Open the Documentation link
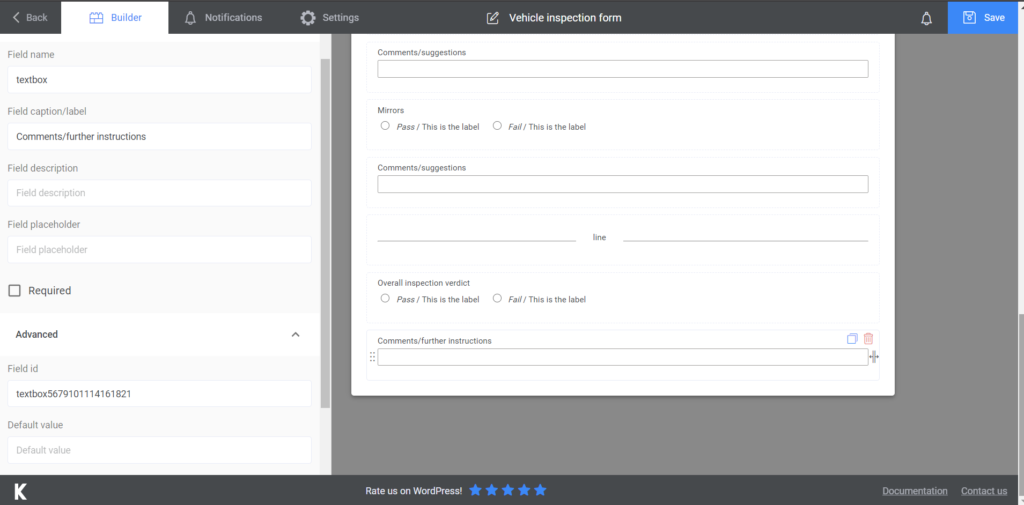The height and width of the screenshot is (505, 1024). tap(914, 491)
